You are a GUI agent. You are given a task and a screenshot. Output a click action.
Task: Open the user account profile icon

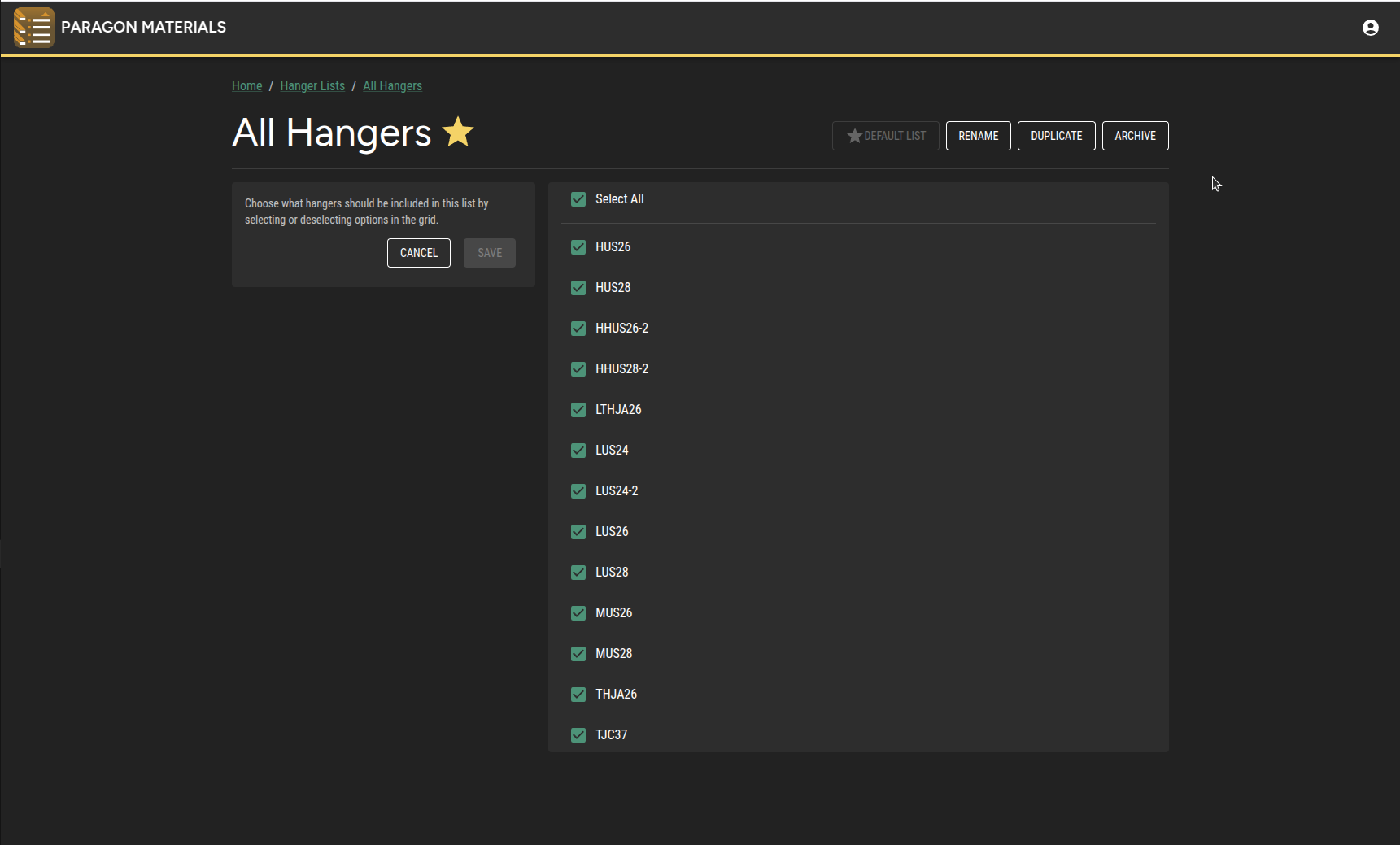[x=1370, y=28]
